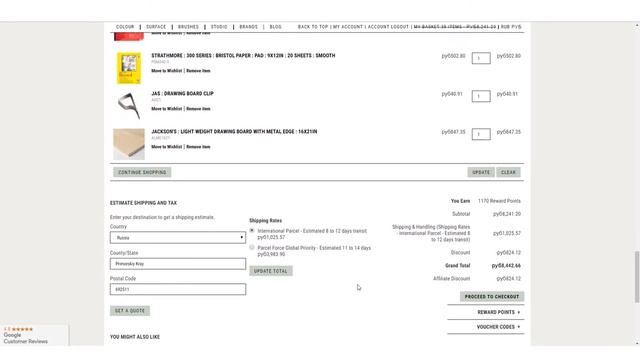Click the Grand Total amount

pos(506,266)
